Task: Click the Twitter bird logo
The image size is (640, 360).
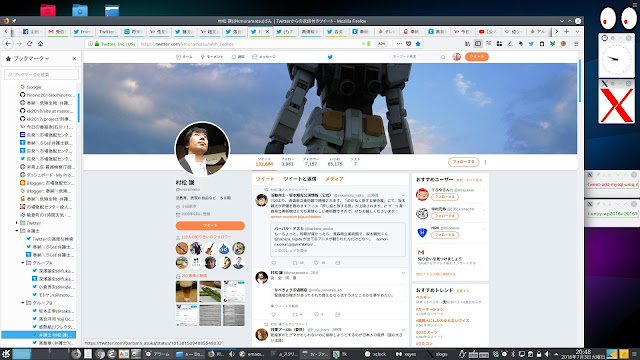Action: point(330,57)
